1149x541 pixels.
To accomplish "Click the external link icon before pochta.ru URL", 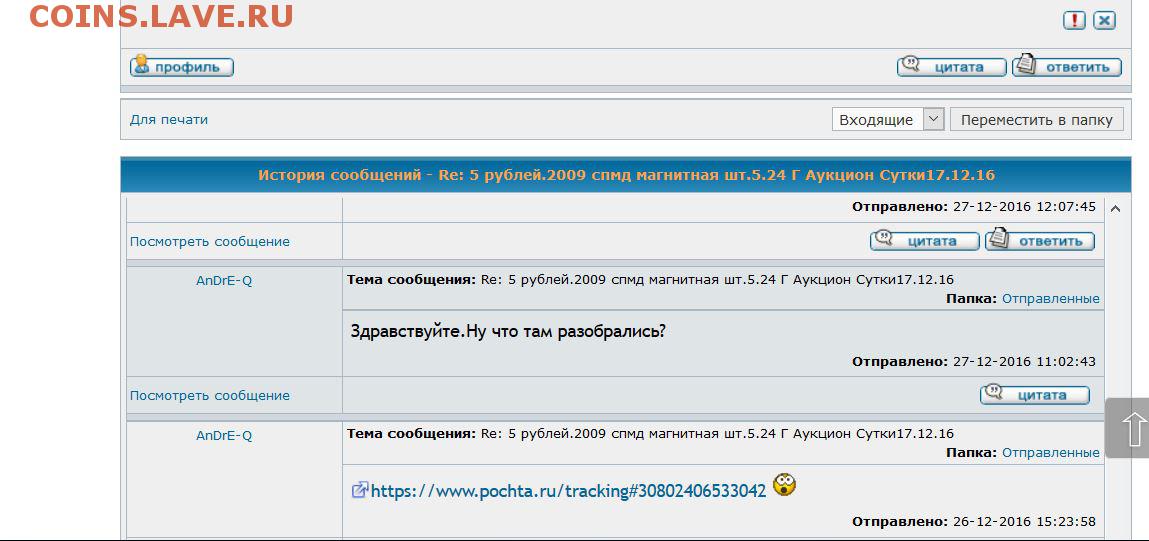I will tap(359, 490).
